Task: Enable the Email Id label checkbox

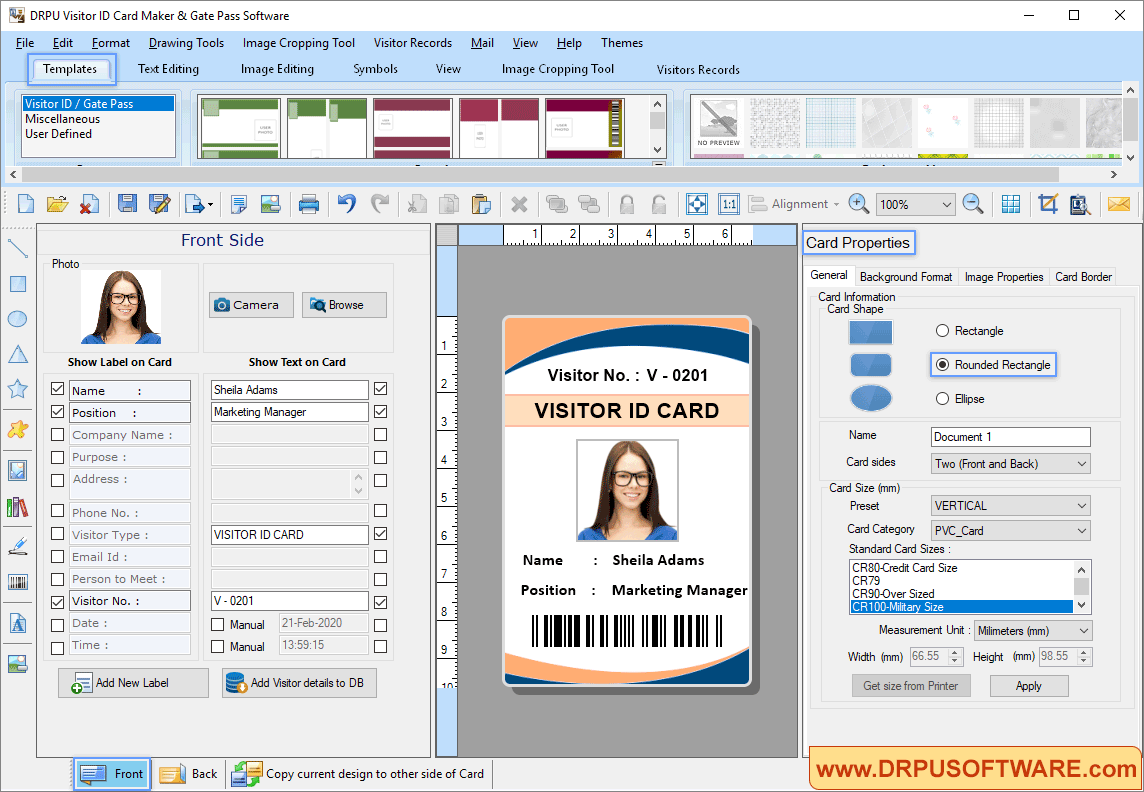Action: [58, 556]
